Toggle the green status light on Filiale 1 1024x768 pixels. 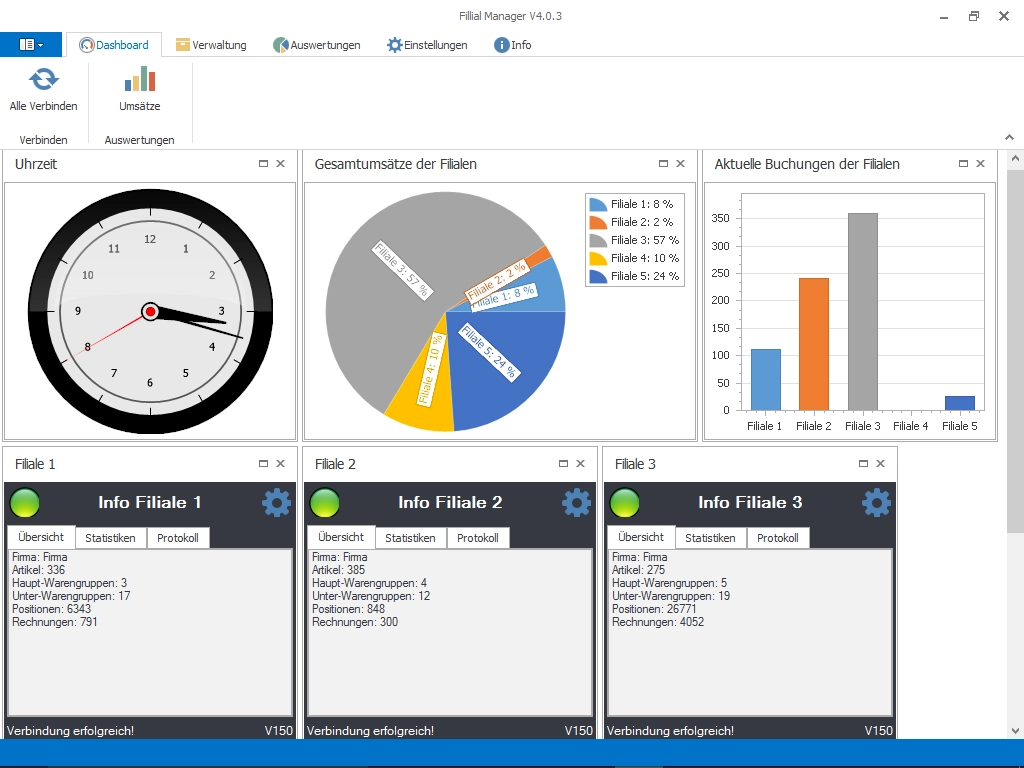25,503
